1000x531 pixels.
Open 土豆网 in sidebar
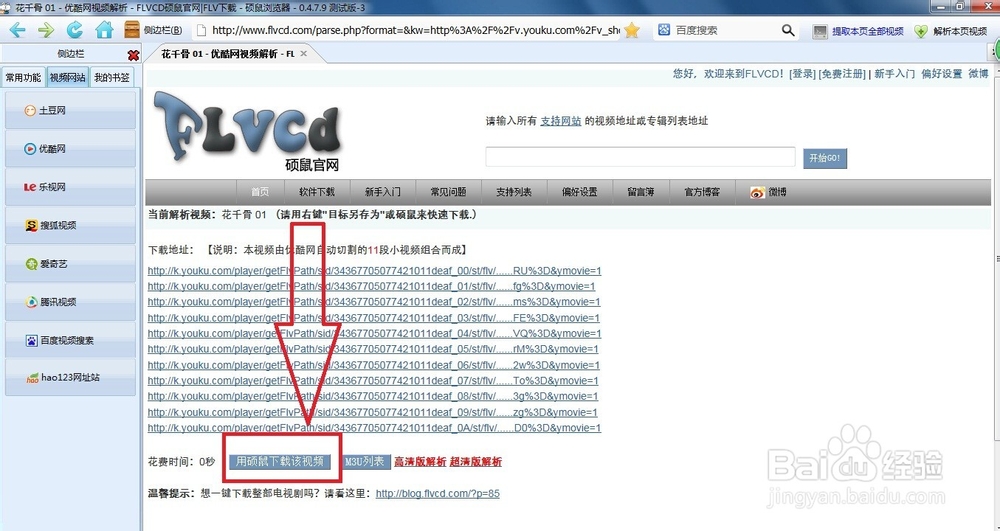70,110
